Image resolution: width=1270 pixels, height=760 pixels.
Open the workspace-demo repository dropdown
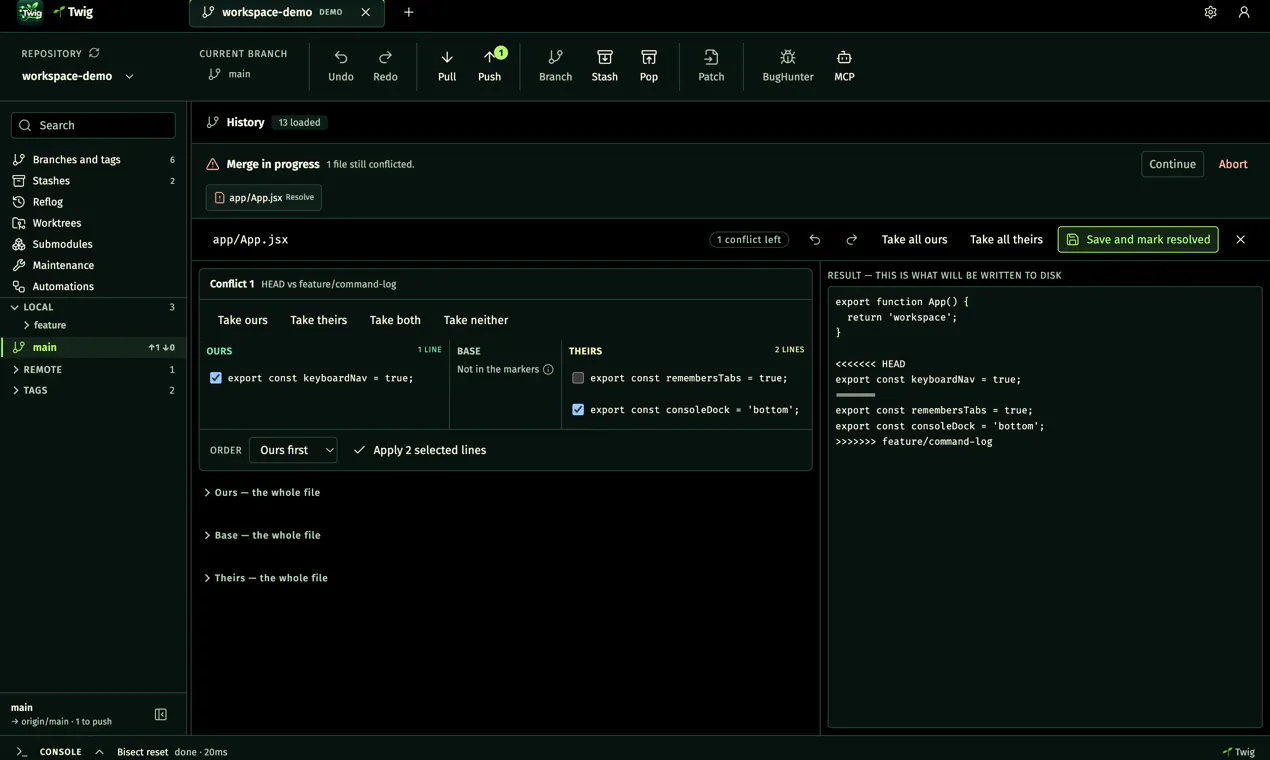coord(78,76)
